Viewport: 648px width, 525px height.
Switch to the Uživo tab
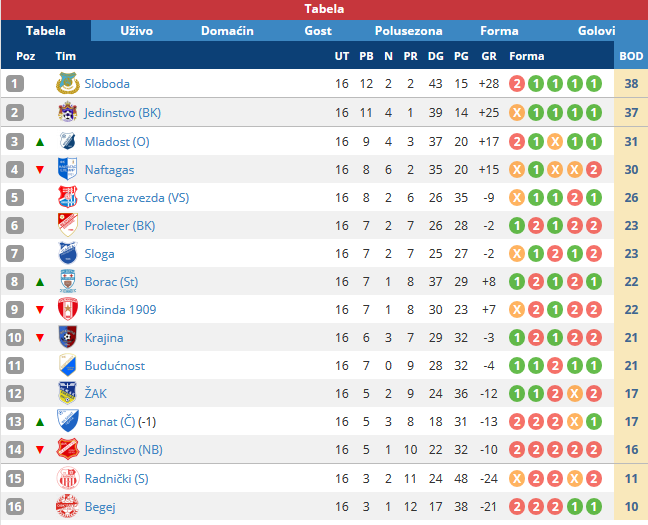(x=136, y=31)
